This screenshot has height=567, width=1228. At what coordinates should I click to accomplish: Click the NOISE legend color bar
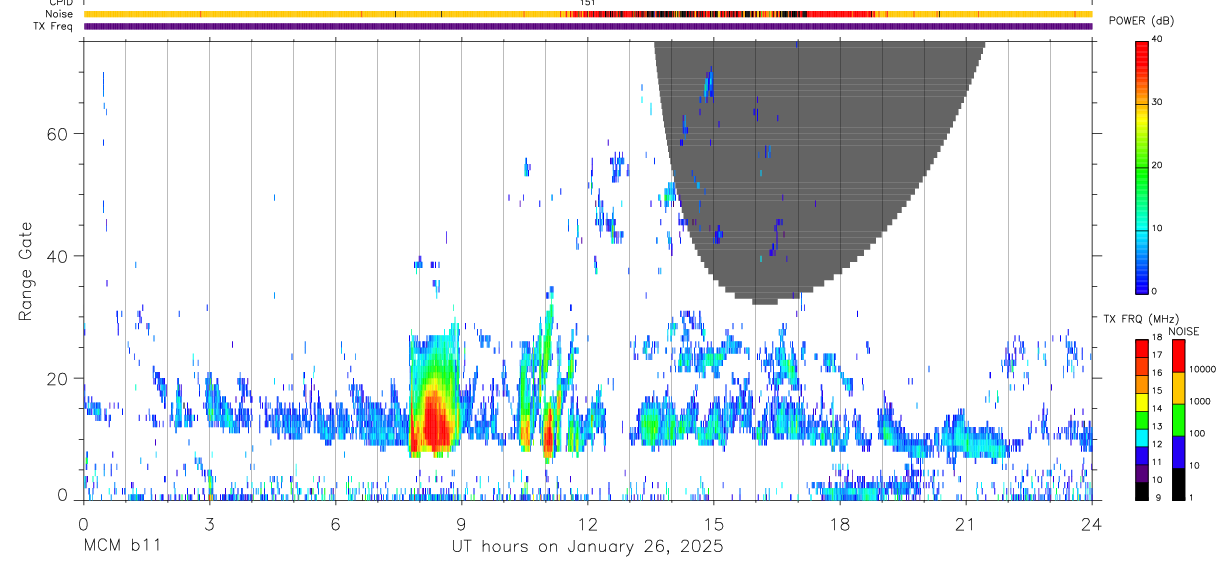[1179, 420]
